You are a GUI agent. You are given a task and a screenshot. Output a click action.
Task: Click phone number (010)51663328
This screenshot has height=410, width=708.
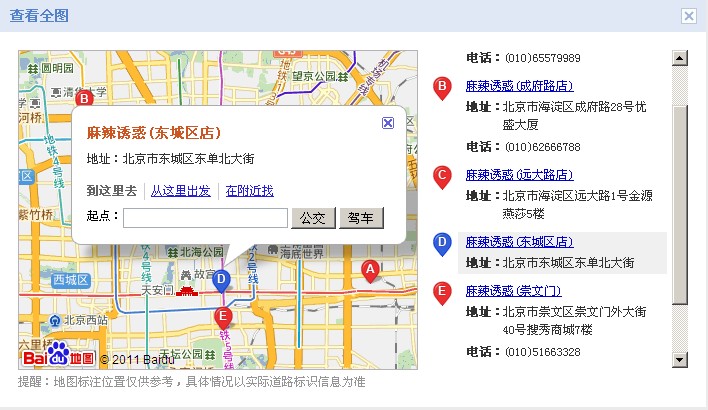(x=542, y=352)
